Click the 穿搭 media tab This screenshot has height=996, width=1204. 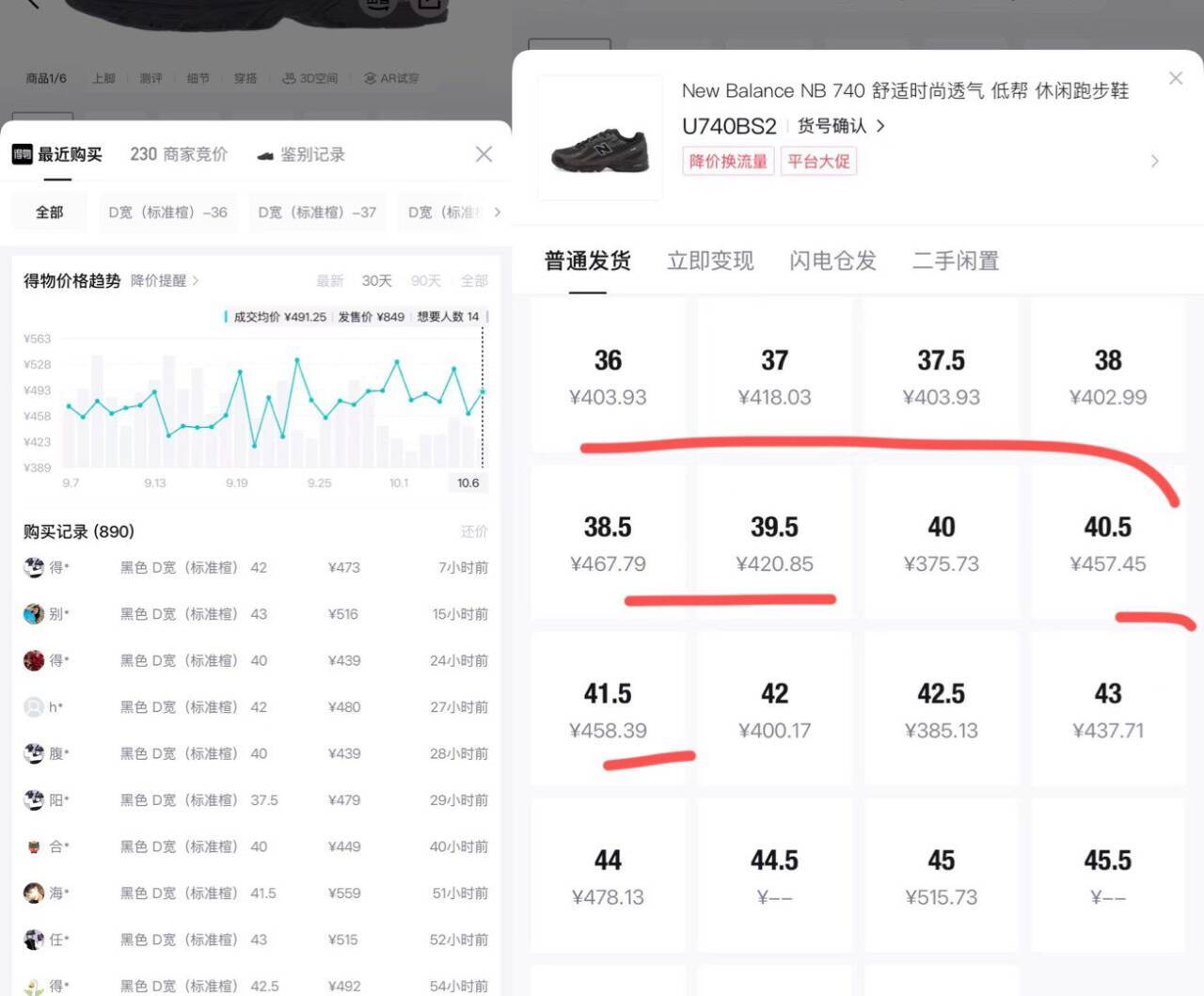(245, 78)
